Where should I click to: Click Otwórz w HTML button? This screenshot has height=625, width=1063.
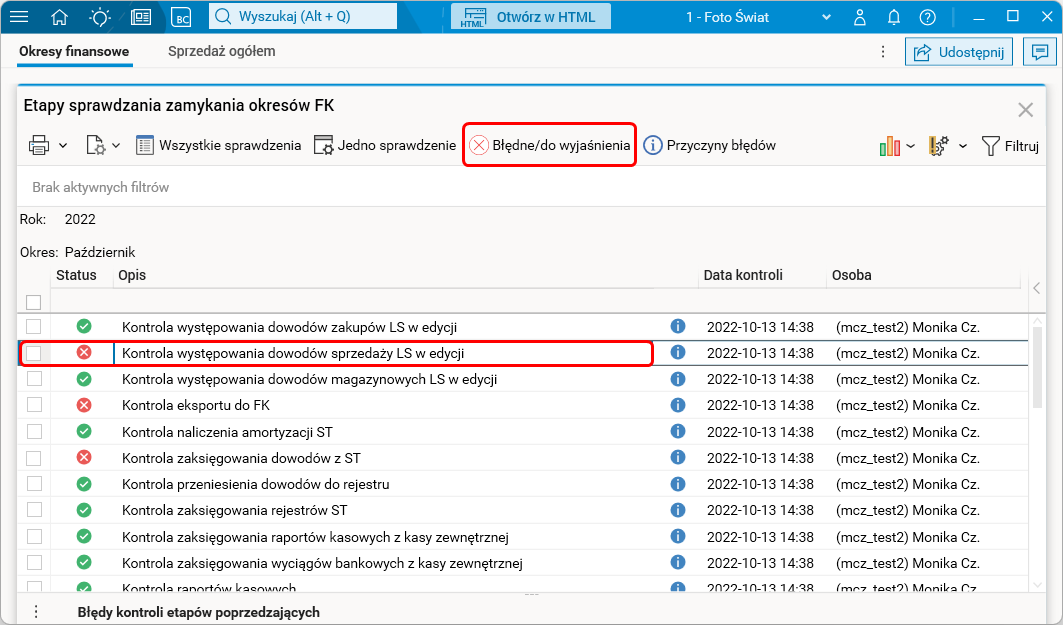point(531,16)
